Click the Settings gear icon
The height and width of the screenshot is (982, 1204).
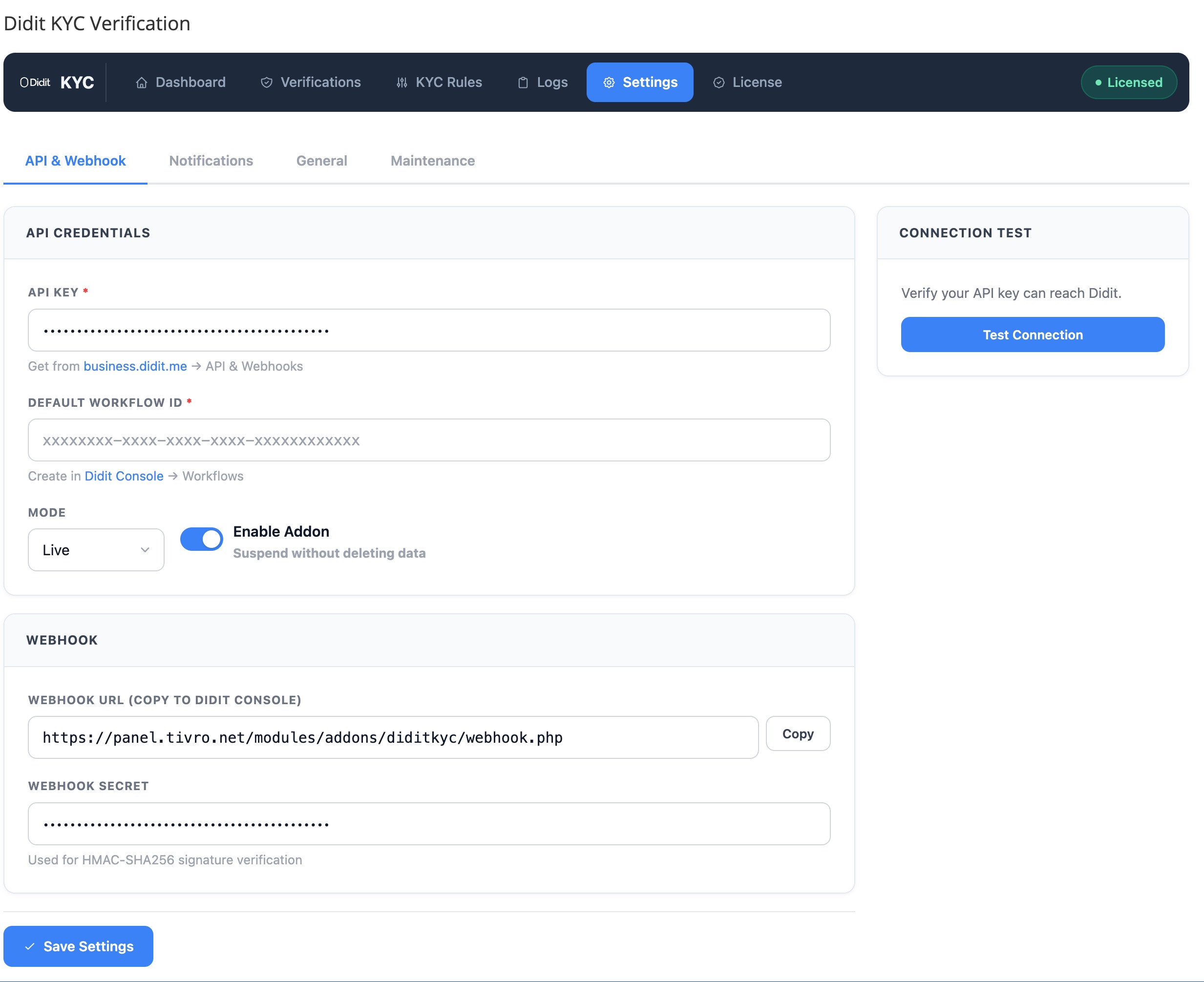click(610, 82)
